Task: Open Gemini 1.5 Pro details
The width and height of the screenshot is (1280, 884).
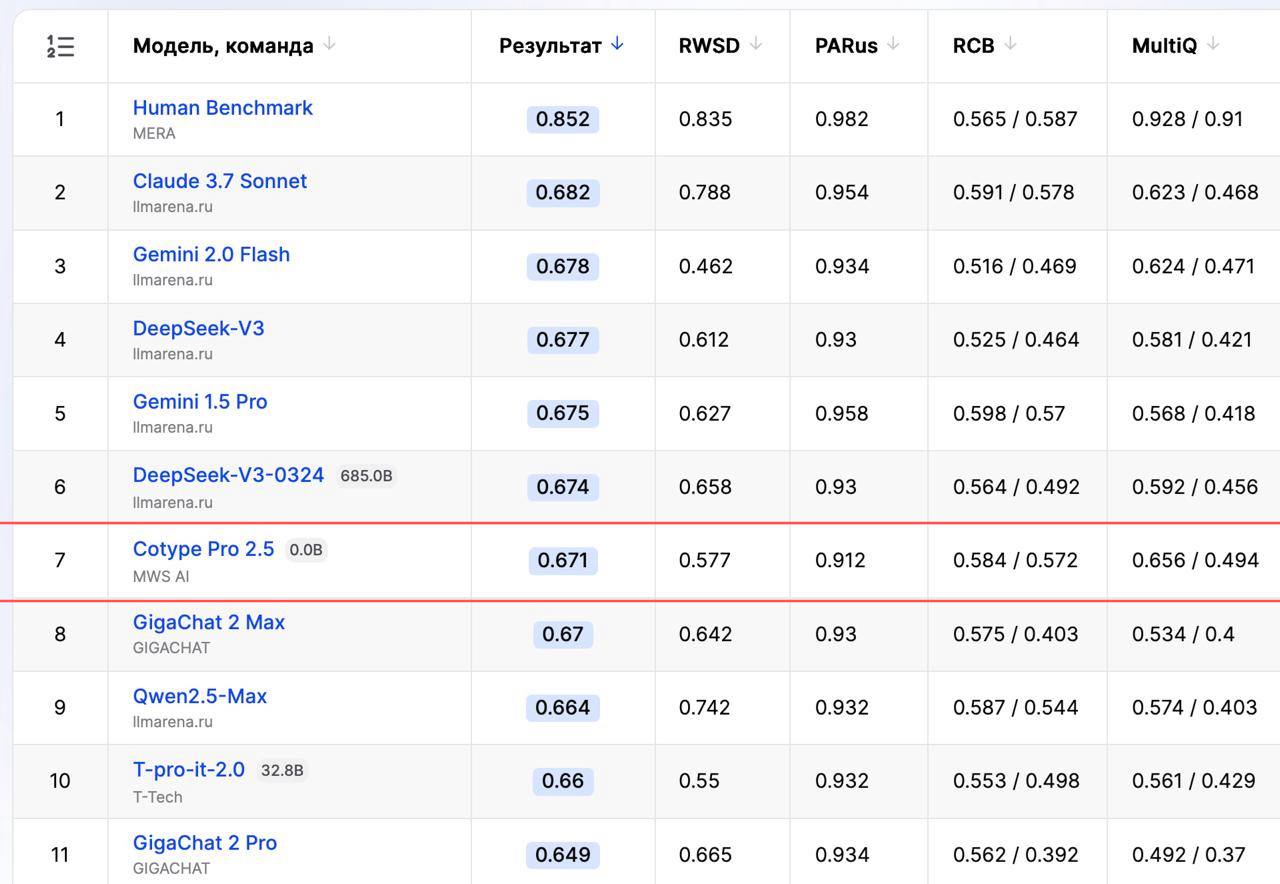Action: point(200,401)
